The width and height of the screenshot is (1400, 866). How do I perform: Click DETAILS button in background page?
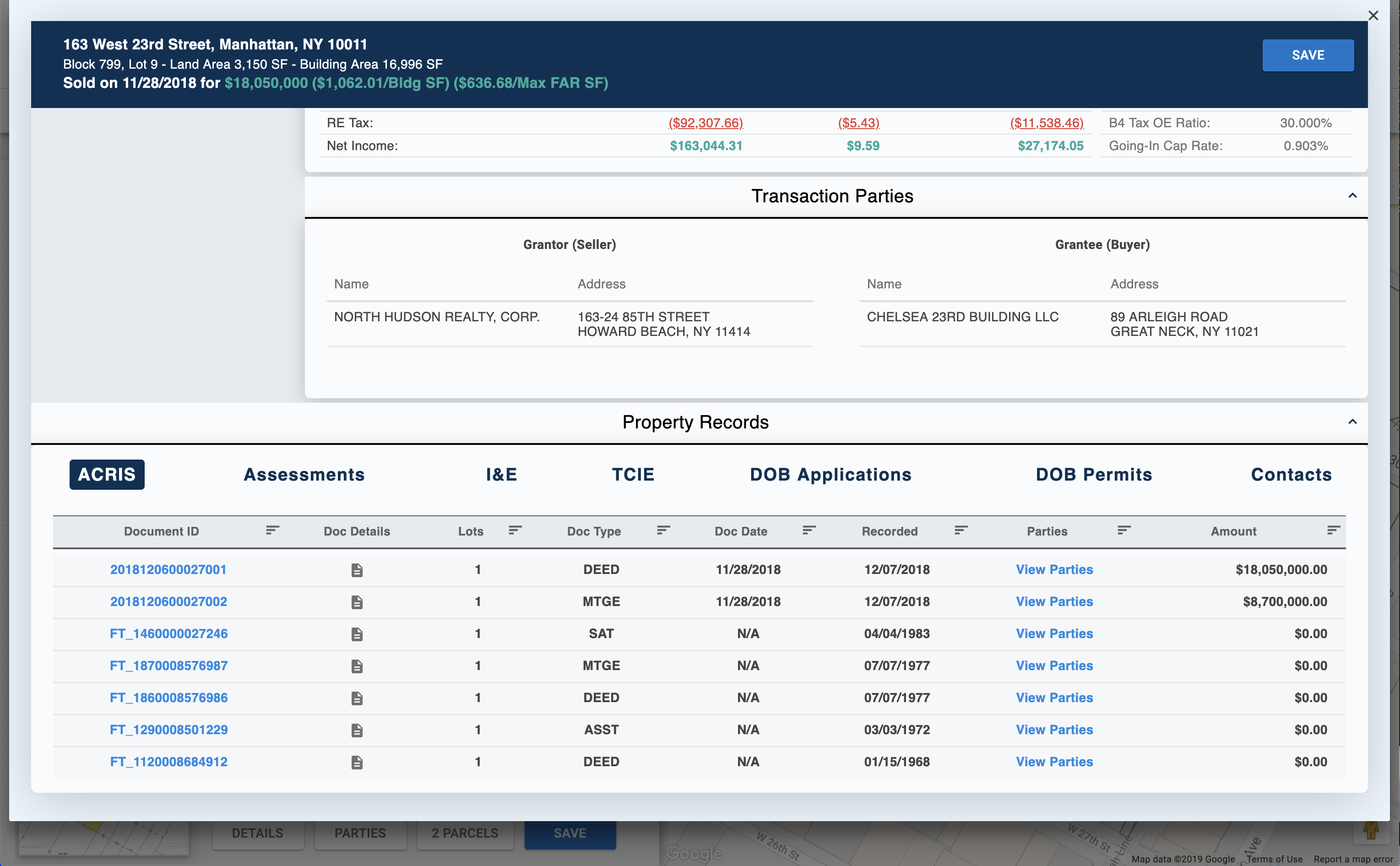[x=258, y=834]
